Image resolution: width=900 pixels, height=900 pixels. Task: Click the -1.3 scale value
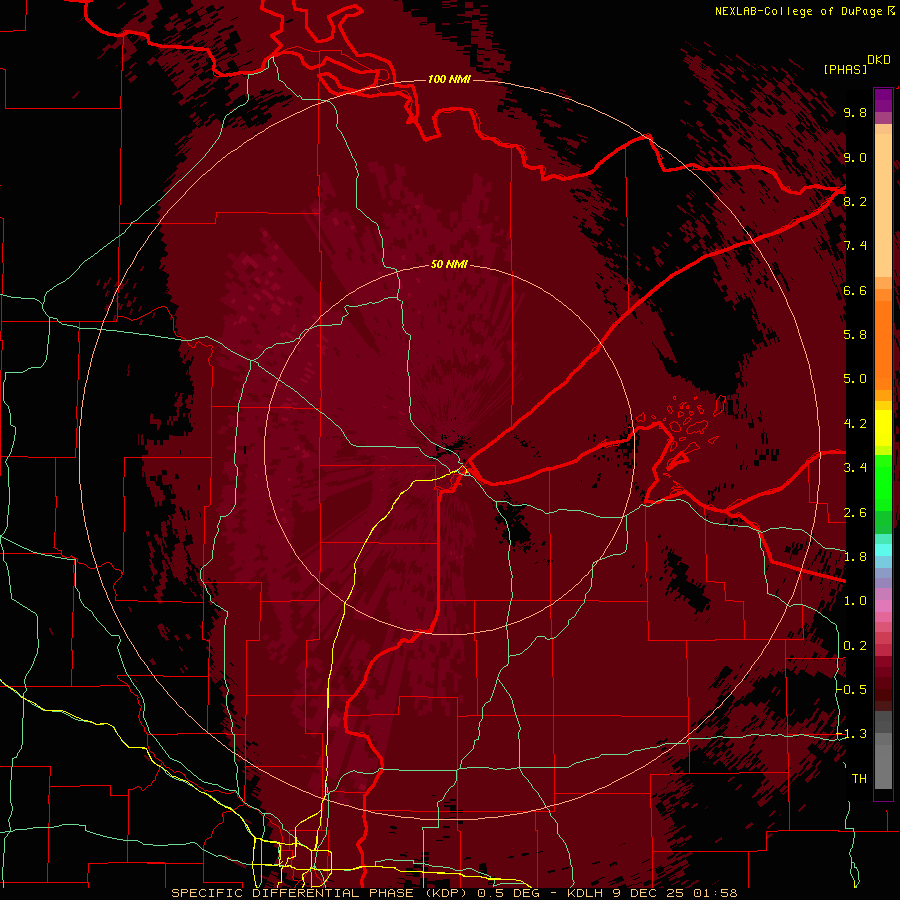click(852, 734)
